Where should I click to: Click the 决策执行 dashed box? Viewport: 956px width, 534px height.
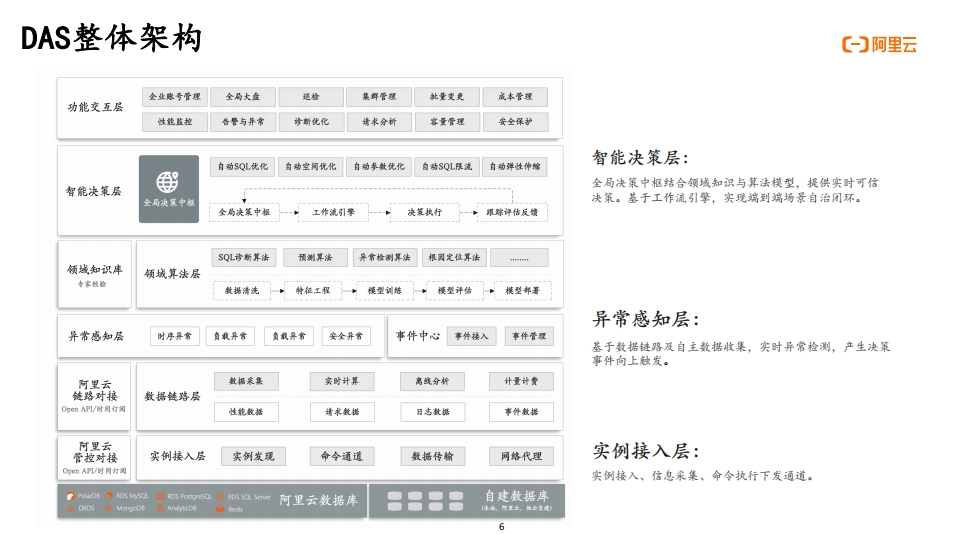424,212
